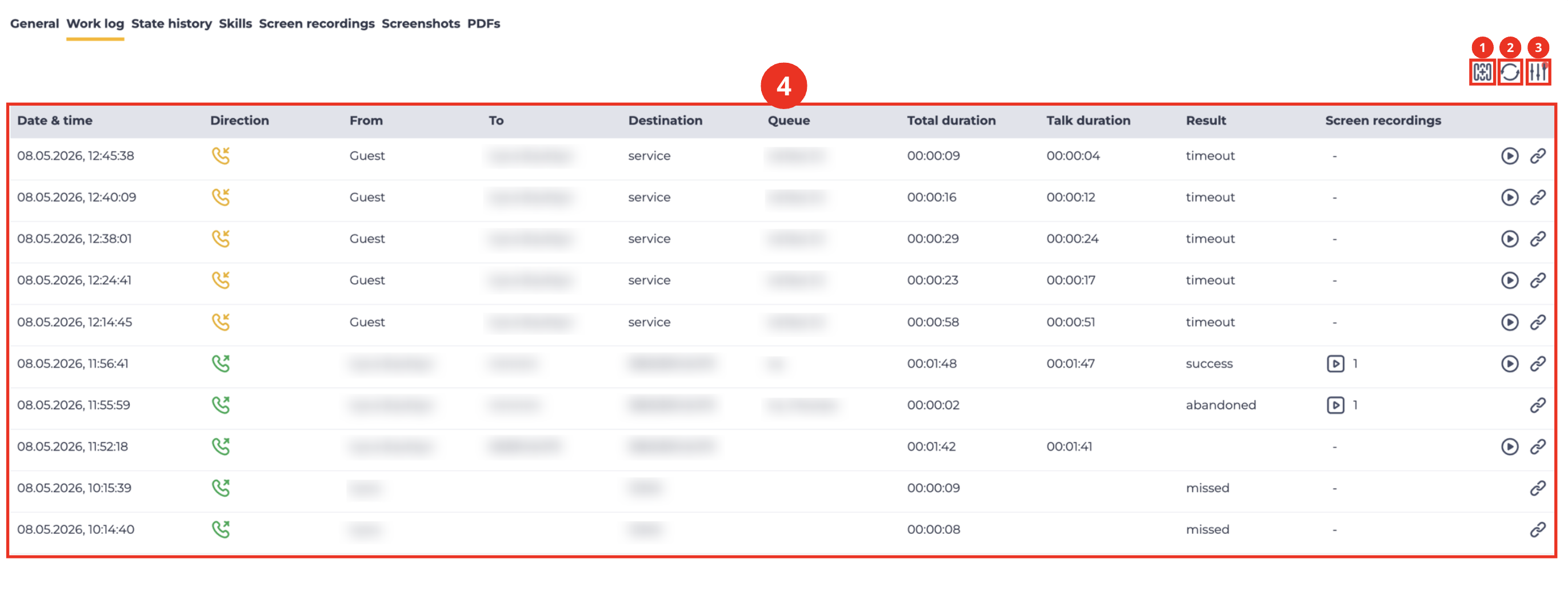The image size is (1568, 595).
Task: Click 'Guest' in the 12:38:01 row
Action: point(367,239)
